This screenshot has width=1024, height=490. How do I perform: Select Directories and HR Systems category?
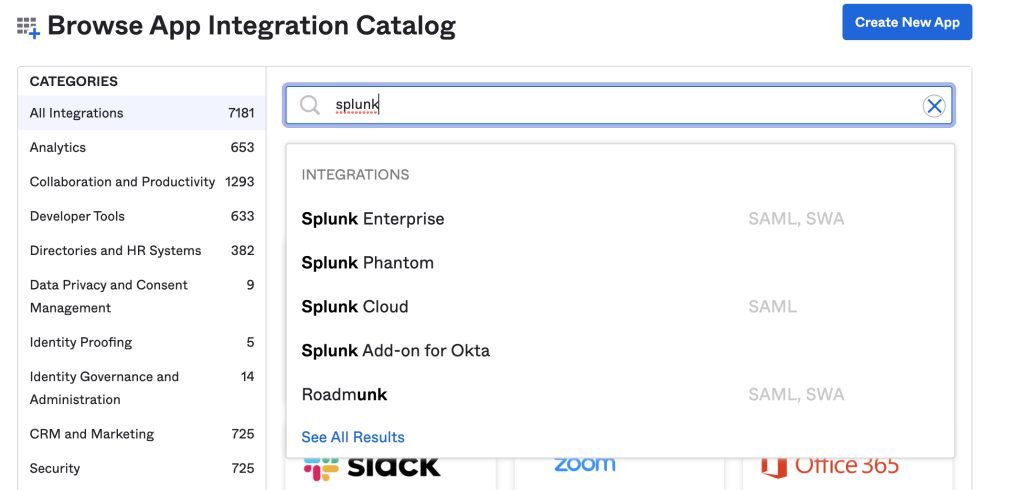[x=142, y=251]
